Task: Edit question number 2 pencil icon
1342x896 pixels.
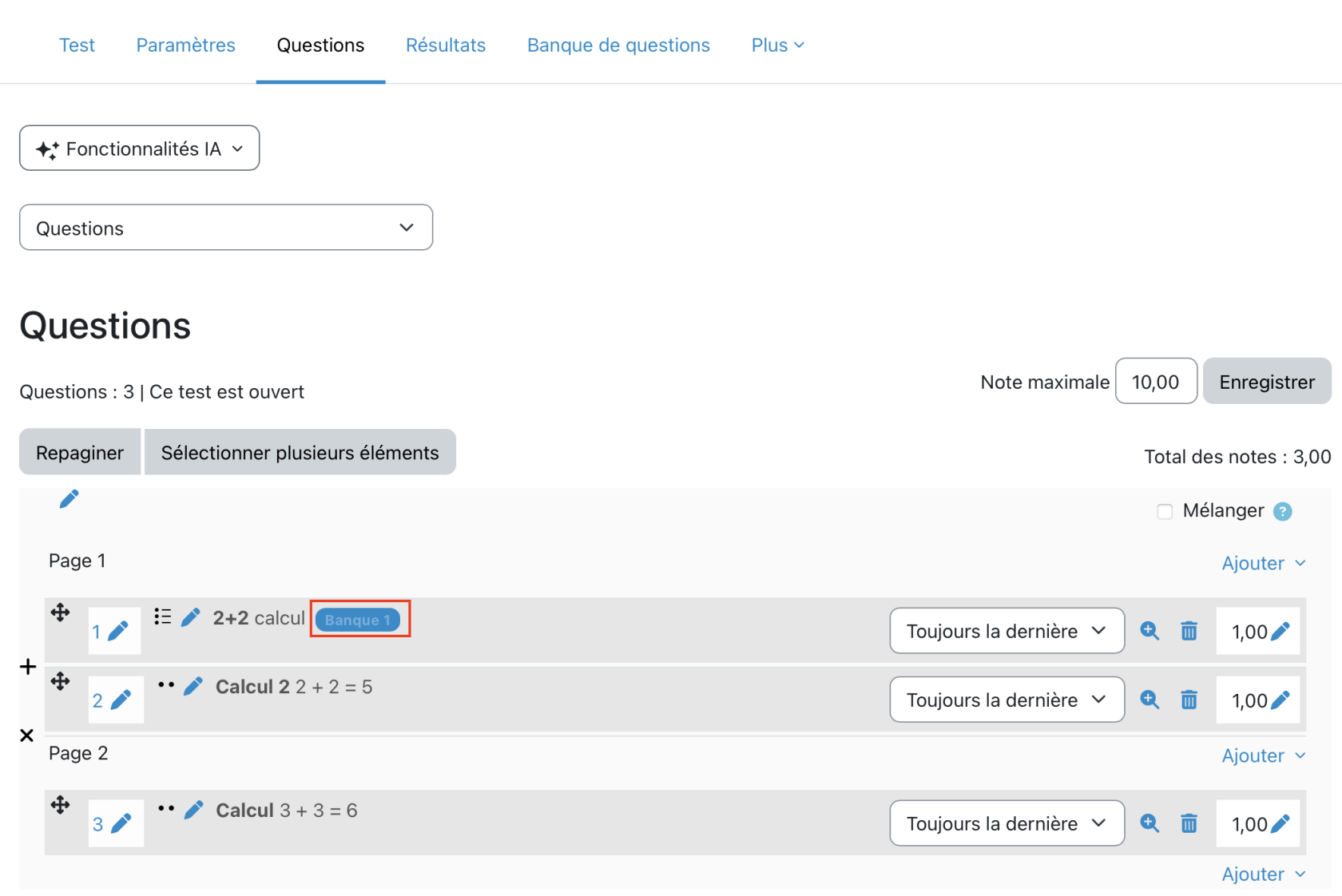Action: pos(121,700)
